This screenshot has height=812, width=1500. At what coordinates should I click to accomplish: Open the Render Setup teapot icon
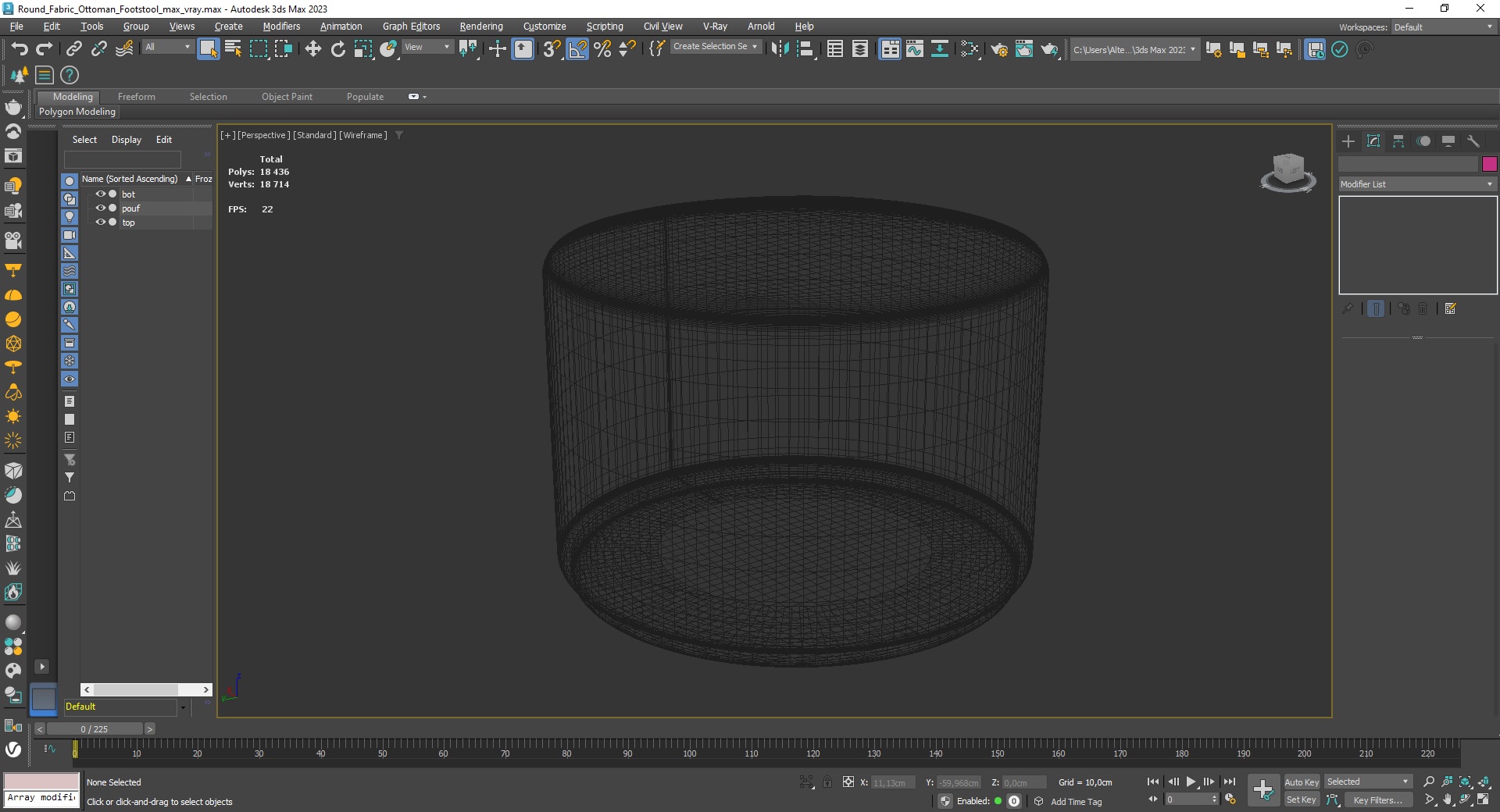click(998, 49)
